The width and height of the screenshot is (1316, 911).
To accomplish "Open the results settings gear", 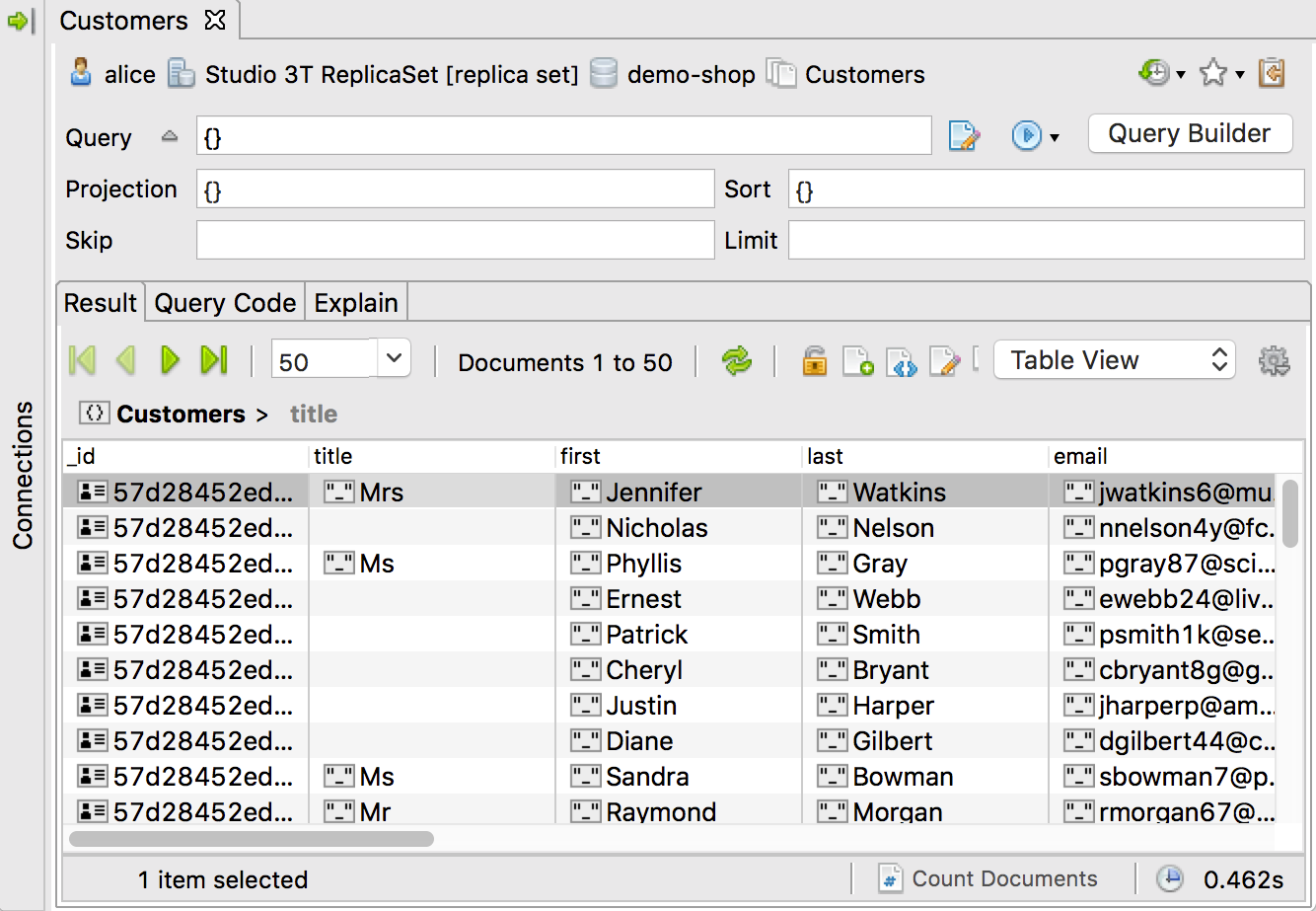I will click(x=1275, y=361).
